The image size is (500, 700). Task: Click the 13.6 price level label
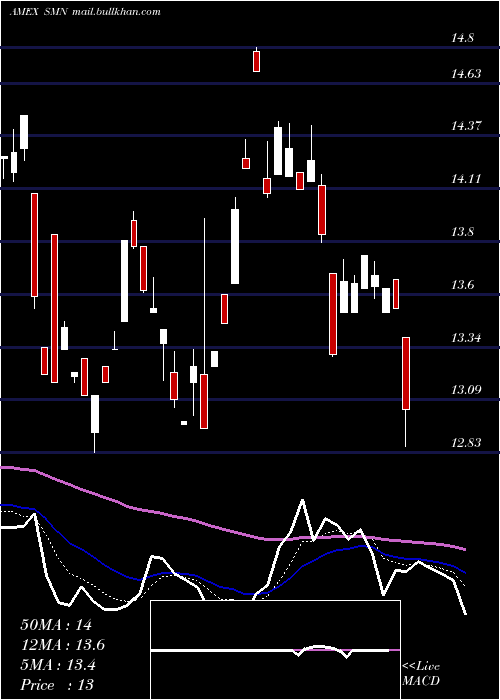pos(462,285)
